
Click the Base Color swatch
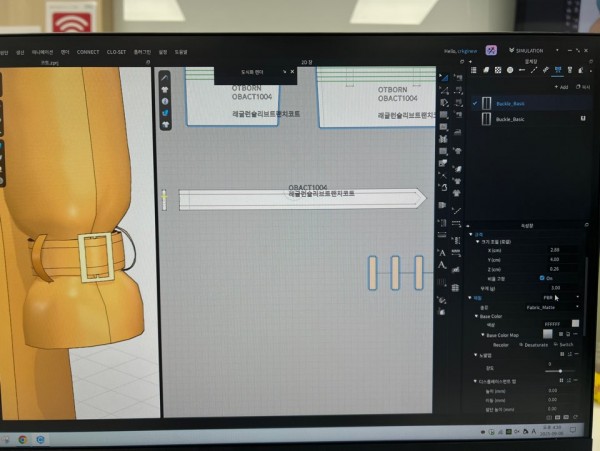575,323
